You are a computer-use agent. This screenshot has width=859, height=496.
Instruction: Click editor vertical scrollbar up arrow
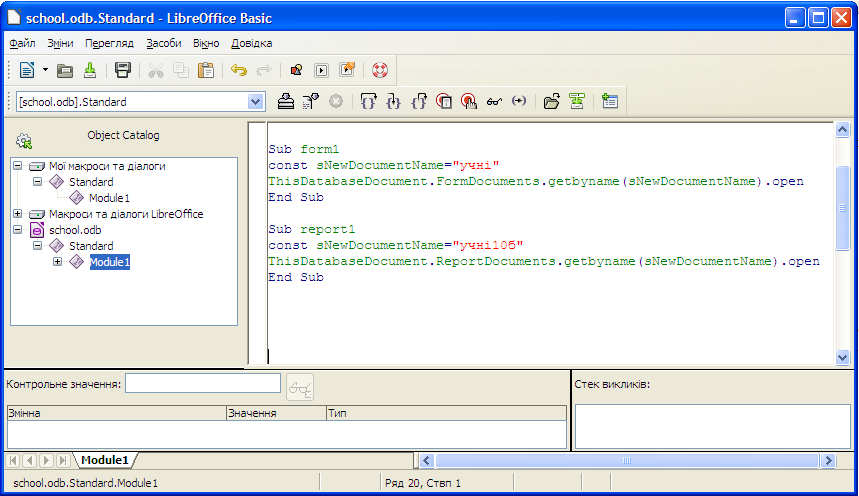843,130
